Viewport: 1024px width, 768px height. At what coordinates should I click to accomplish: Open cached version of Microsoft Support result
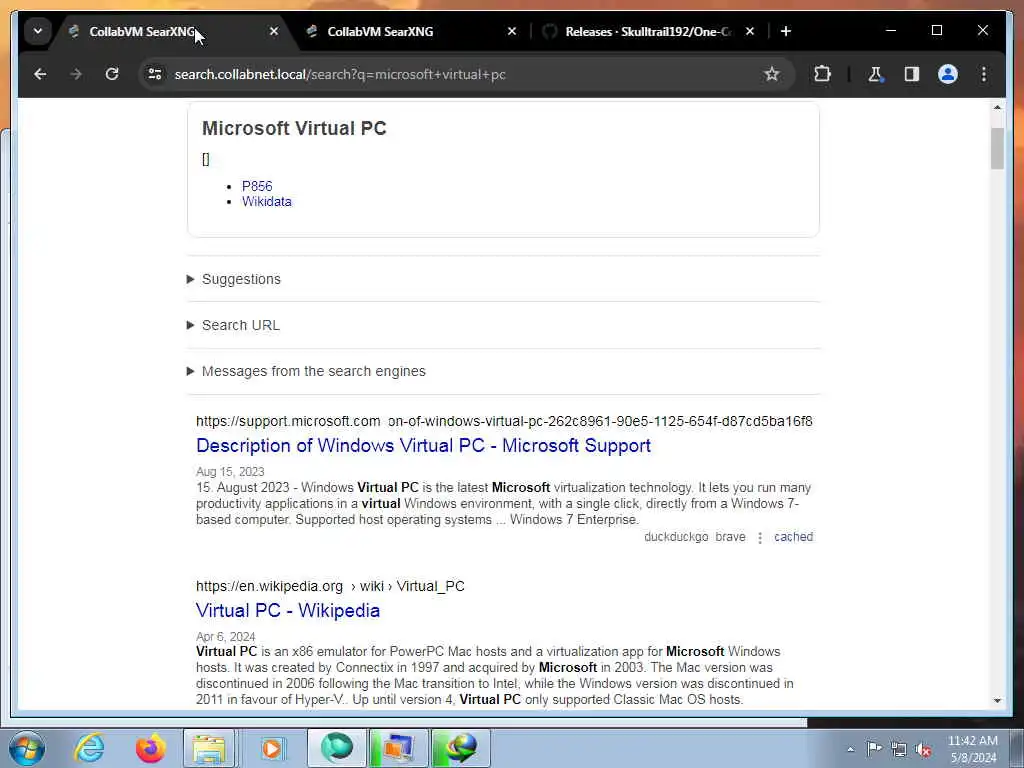[793, 537]
